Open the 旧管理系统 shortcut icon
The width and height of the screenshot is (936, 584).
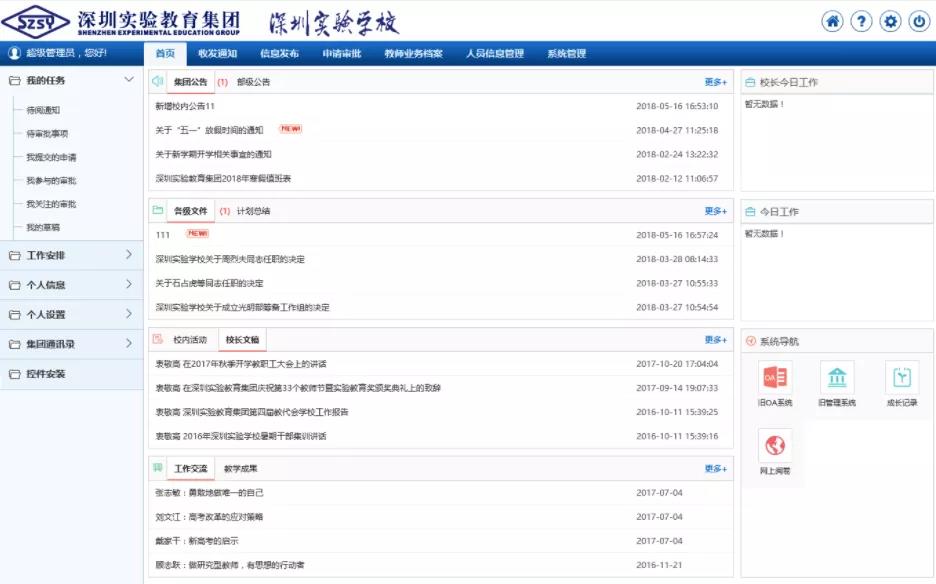(837, 377)
